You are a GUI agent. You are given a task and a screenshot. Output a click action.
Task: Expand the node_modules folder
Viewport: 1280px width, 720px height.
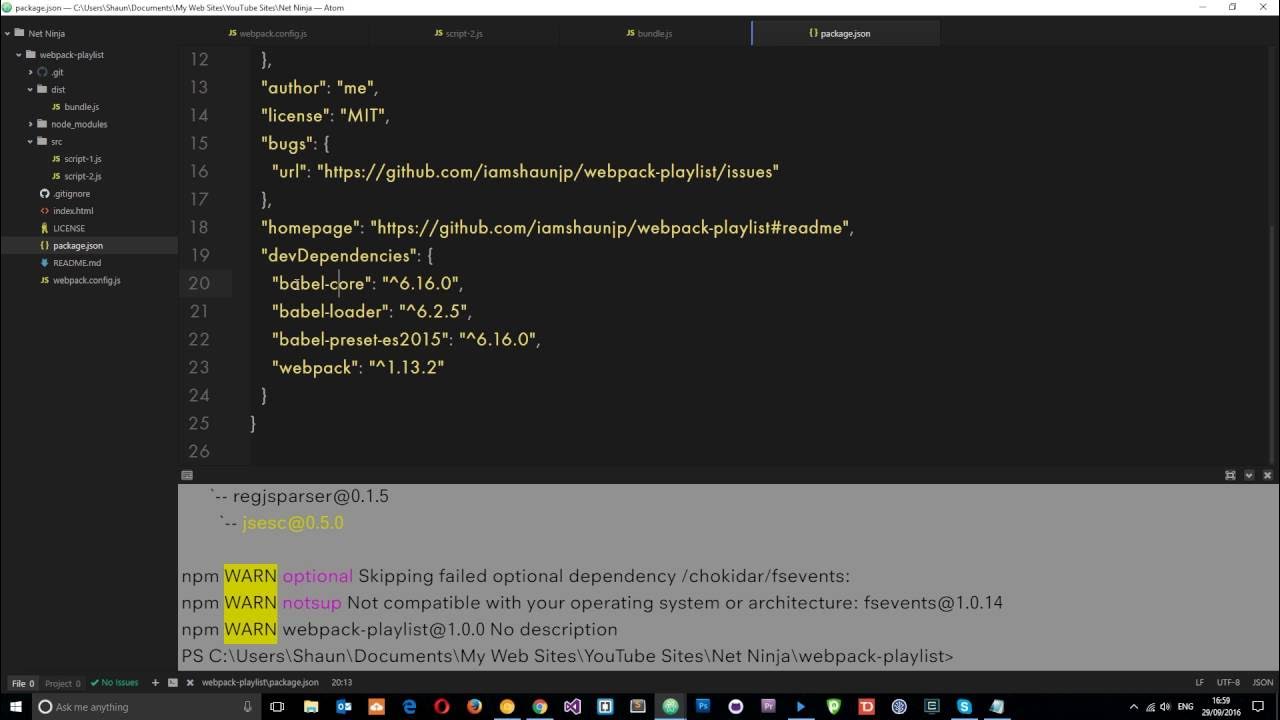[x=31, y=124]
